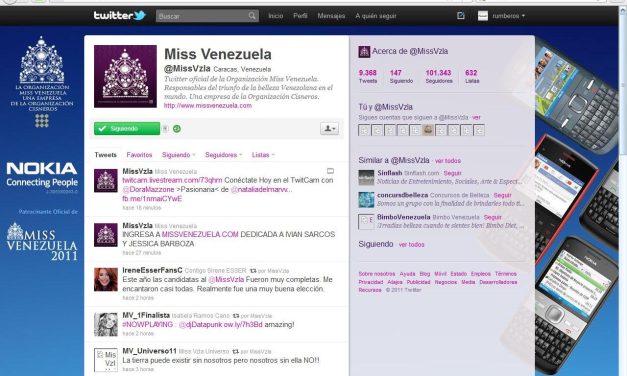Click 'ver' link under Tú y @MissVzla

click(476, 118)
